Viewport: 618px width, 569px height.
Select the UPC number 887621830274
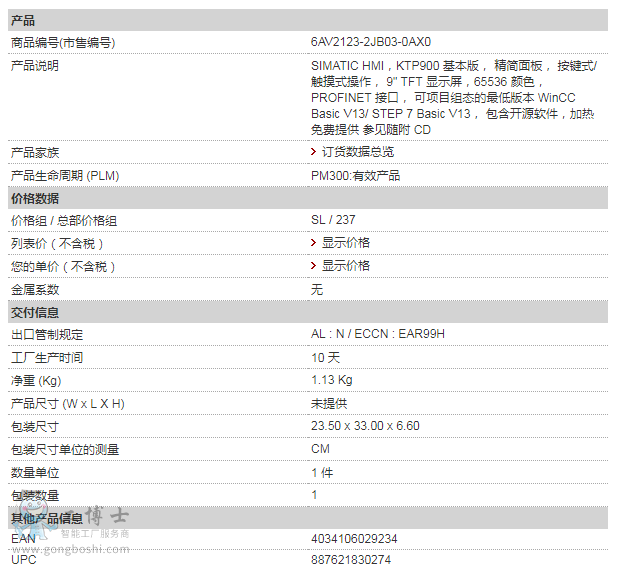351,560
